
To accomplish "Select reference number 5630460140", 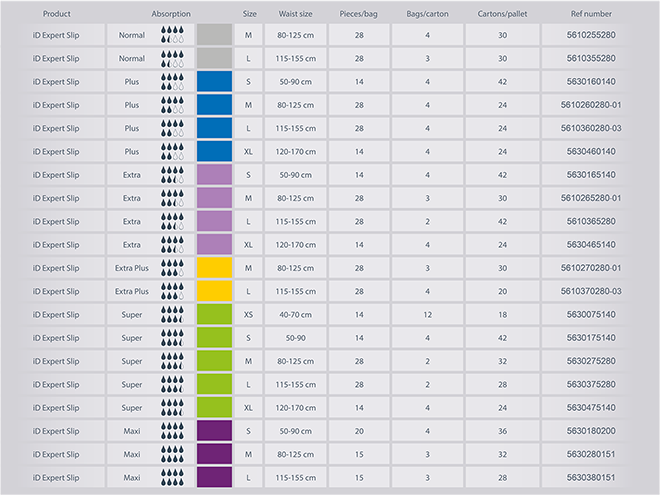I will coord(591,152).
